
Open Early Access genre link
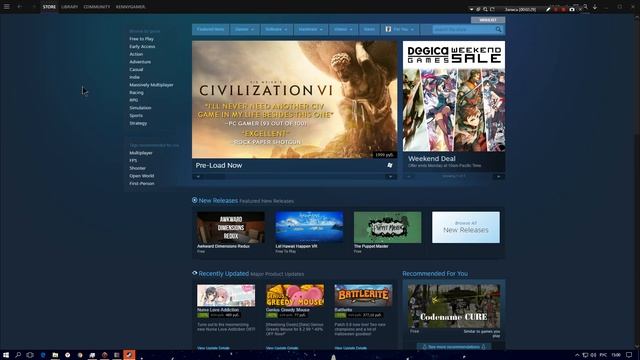click(142, 47)
